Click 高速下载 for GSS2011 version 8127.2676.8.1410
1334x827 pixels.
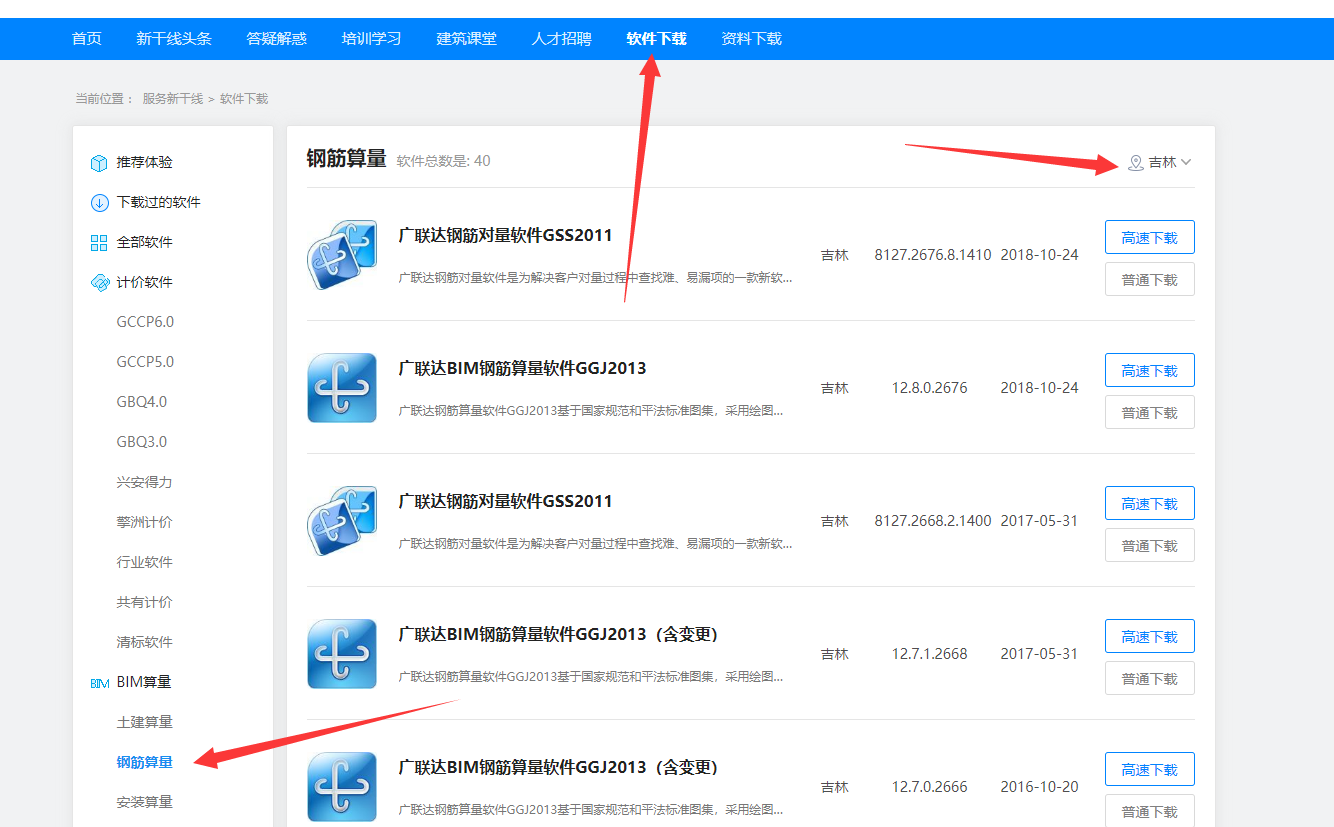[x=1150, y=238]
